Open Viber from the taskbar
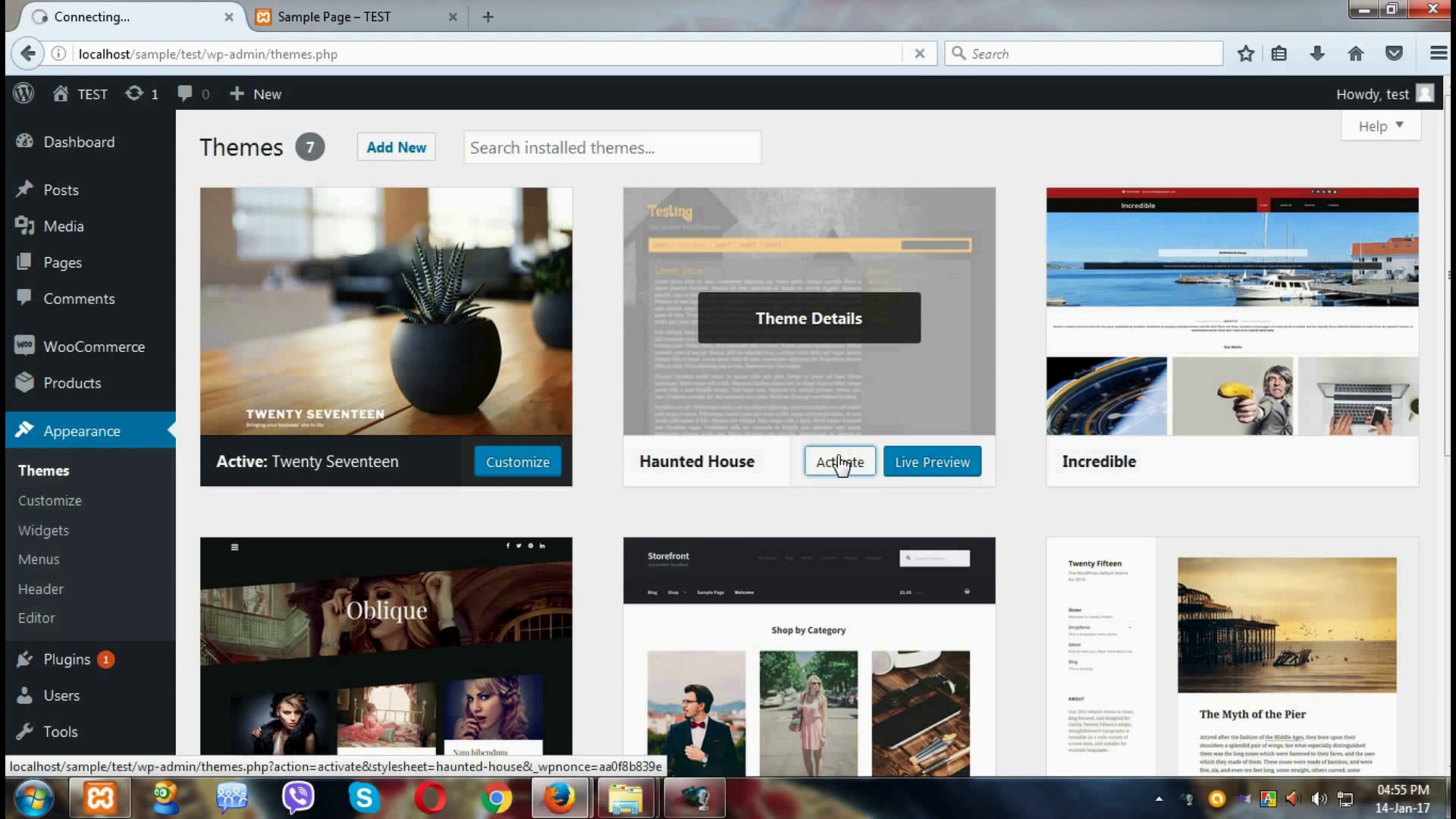 (298, 799)
